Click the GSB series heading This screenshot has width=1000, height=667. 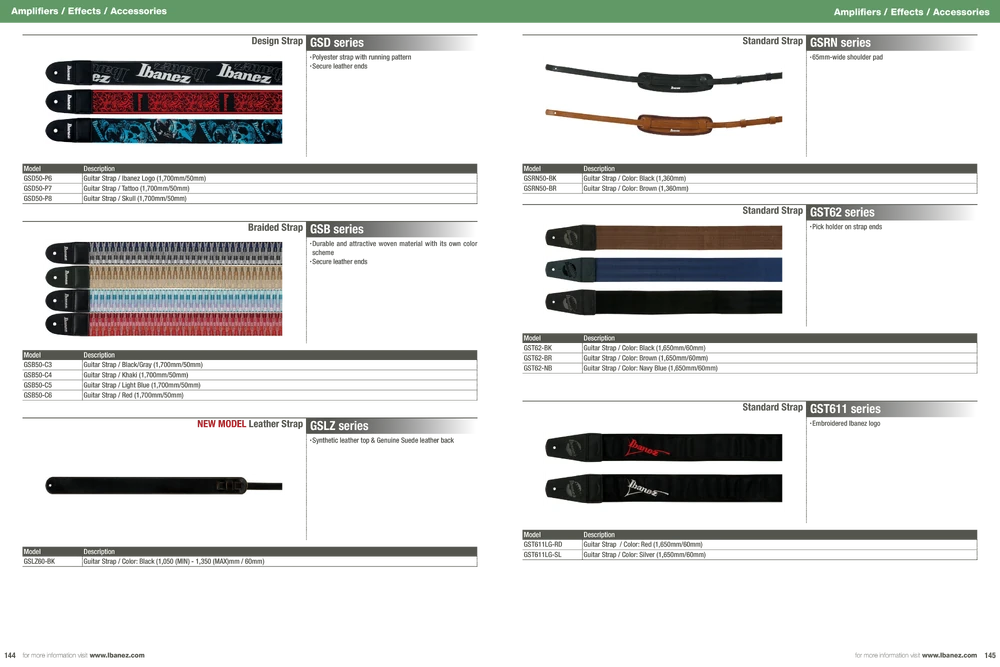click(x=337, y=229)
